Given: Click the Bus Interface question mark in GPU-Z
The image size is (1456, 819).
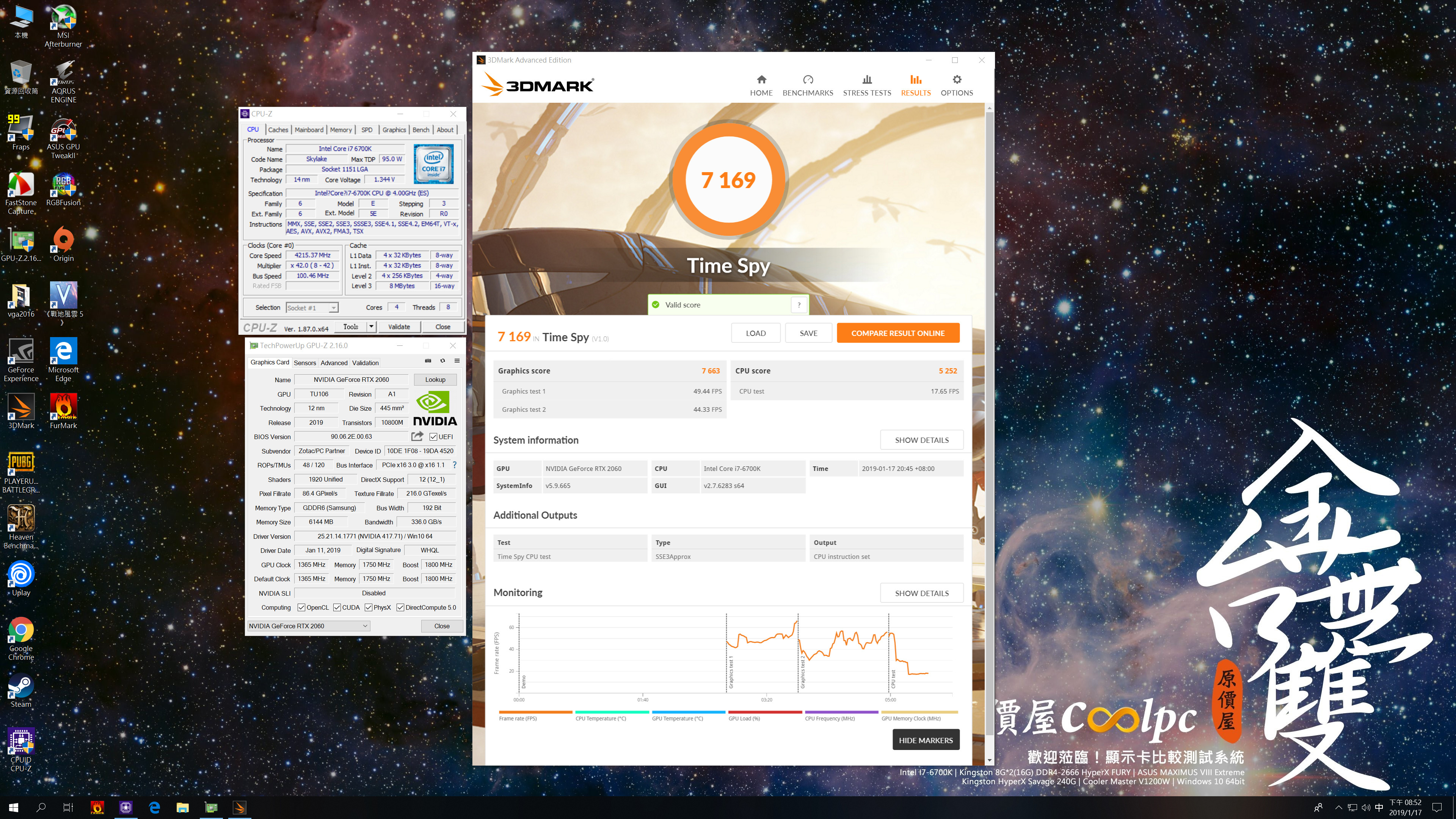Looking at the screenshot, I should click(x=455, y=464).
